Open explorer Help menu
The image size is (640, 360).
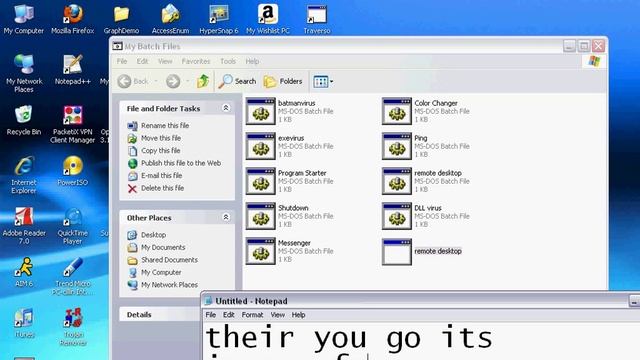(x=252, y=61)
